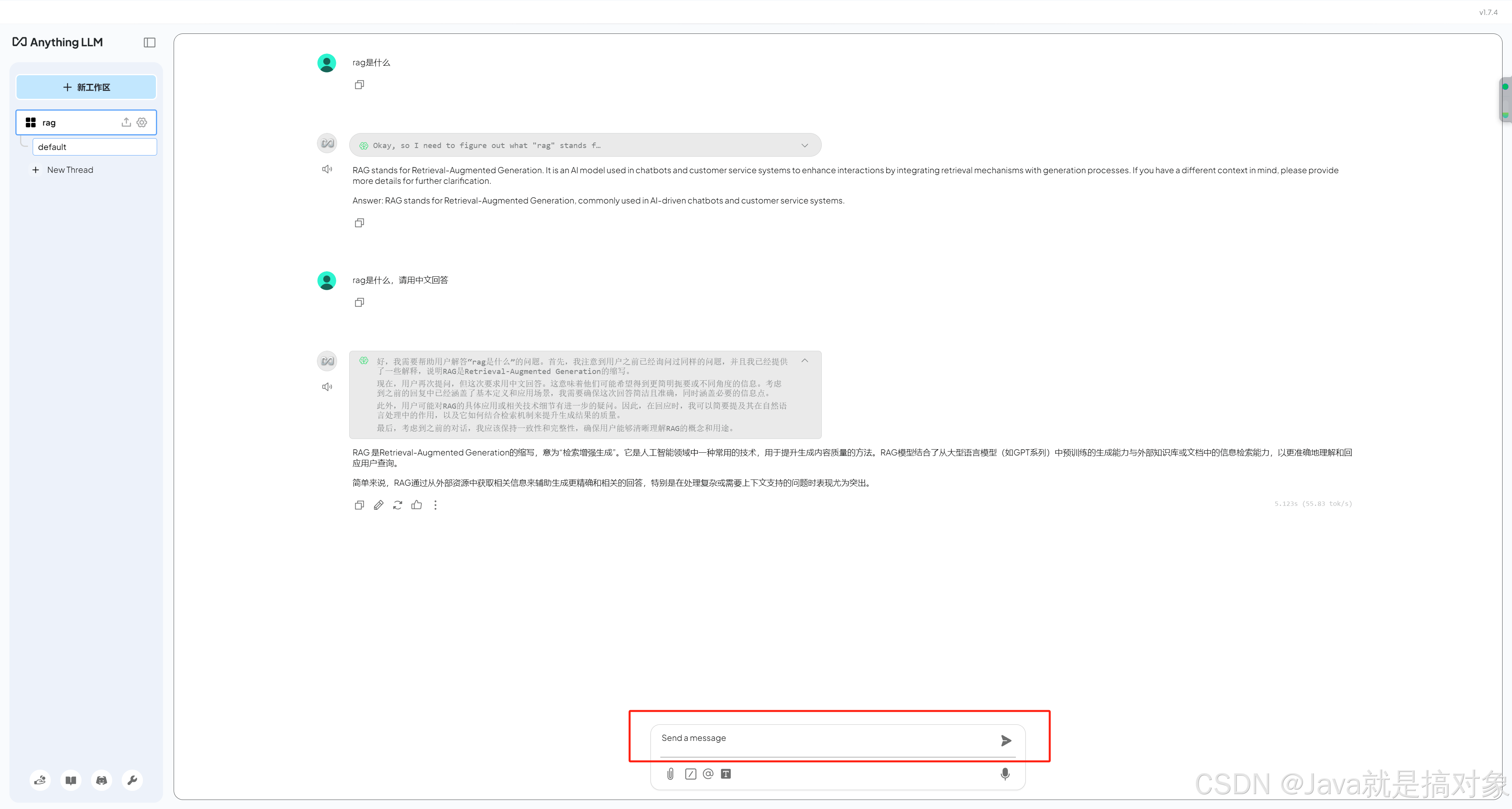Collapse the Chinese reasoning thought block
The height and width of the screenshot is (809, 1512).
804,361
